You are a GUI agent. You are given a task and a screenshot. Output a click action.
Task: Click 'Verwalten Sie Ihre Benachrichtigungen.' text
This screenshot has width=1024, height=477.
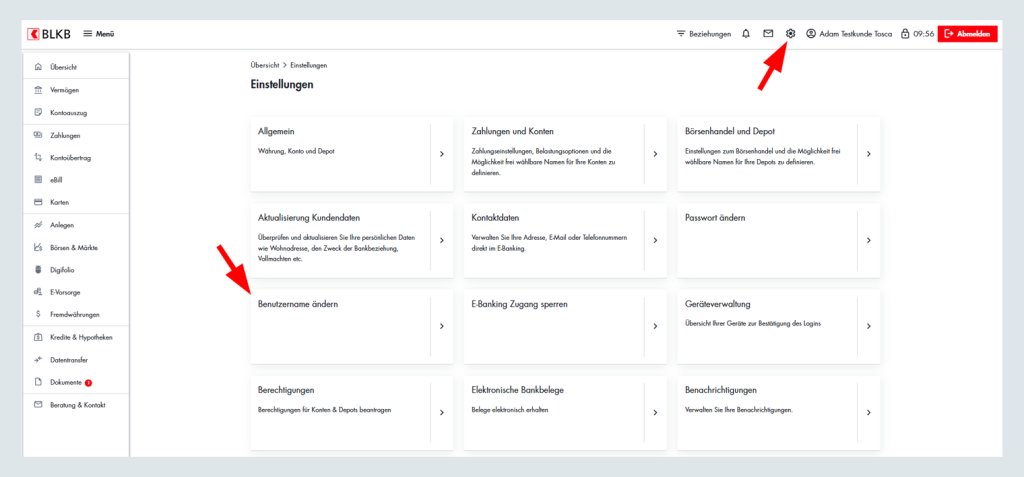[x=739, y=410]
